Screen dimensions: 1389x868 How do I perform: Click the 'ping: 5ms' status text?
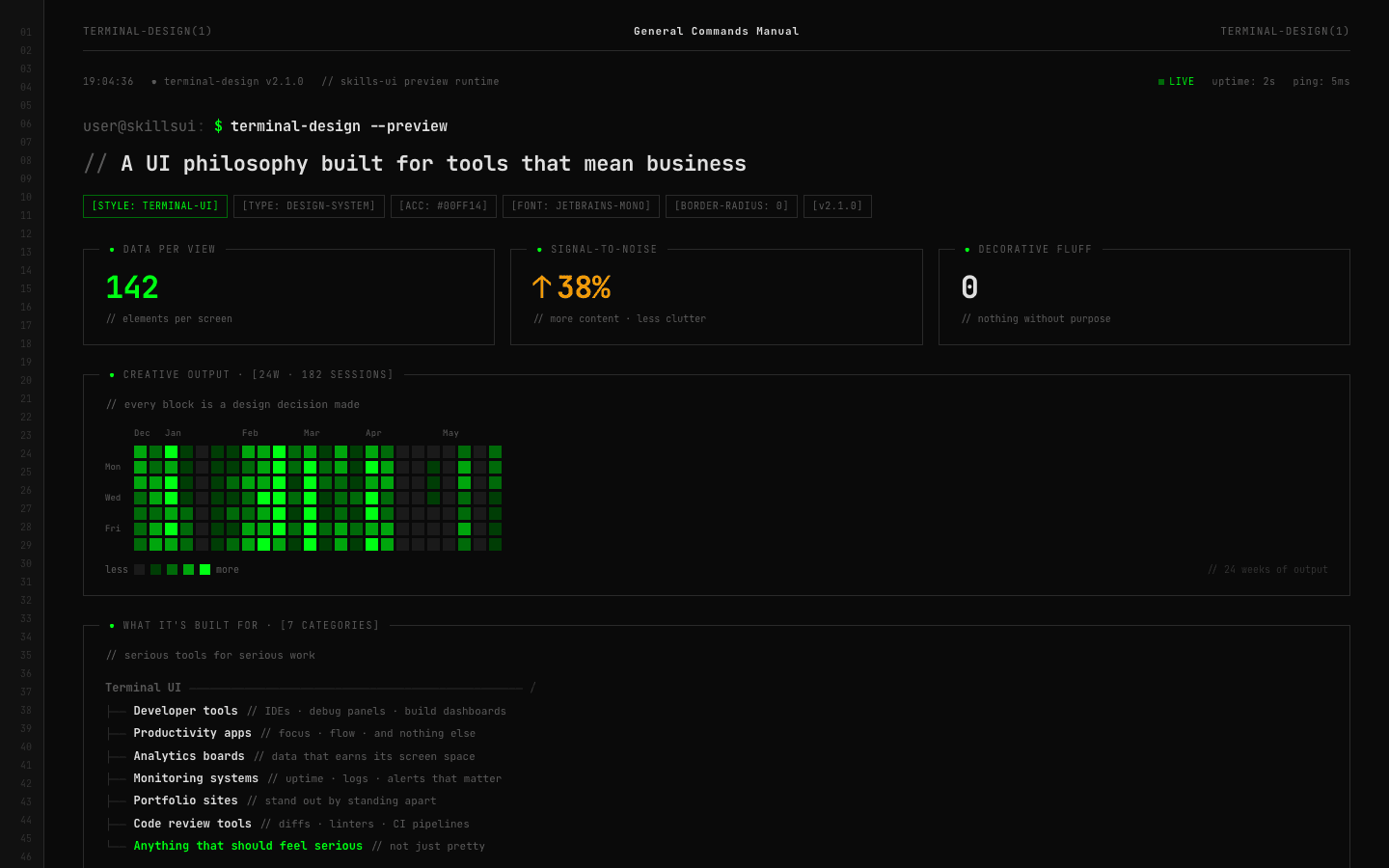pyautogui.click(x=1321, y=82)
